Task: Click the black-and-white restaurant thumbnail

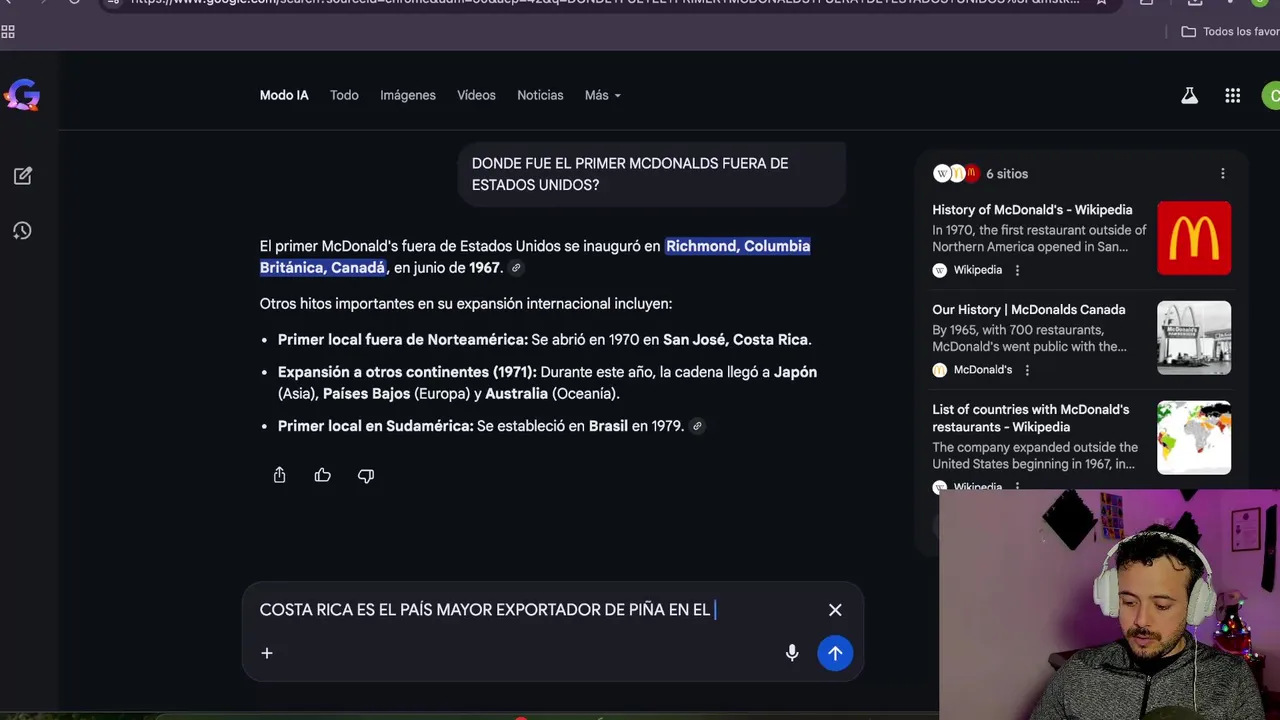Action: [x=1194, y=338]
